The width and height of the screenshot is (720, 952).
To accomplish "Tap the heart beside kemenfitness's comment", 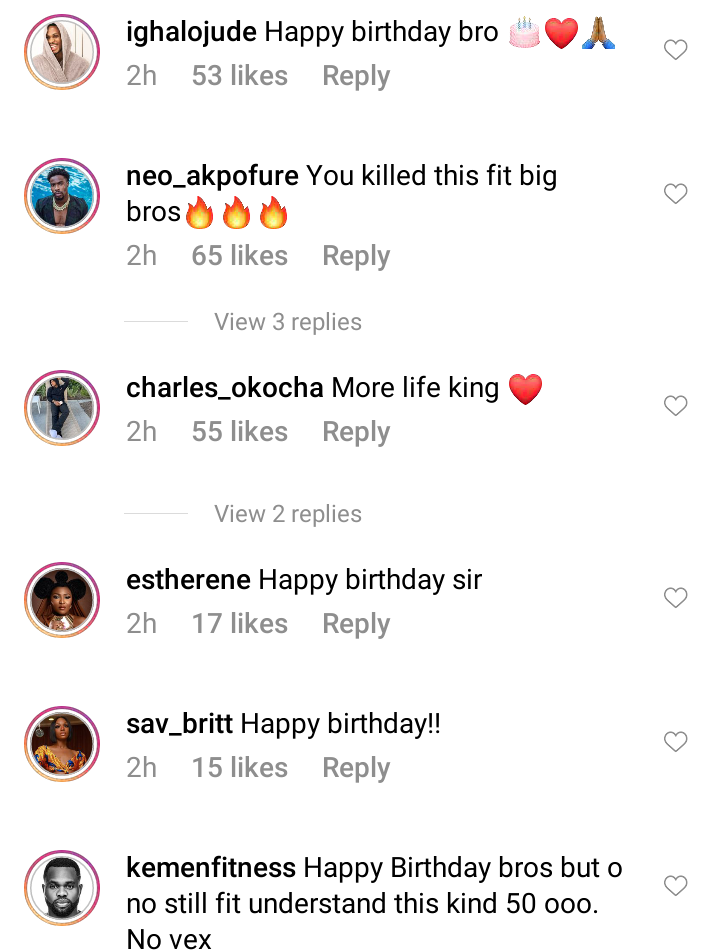I will (x=676, y=886).
